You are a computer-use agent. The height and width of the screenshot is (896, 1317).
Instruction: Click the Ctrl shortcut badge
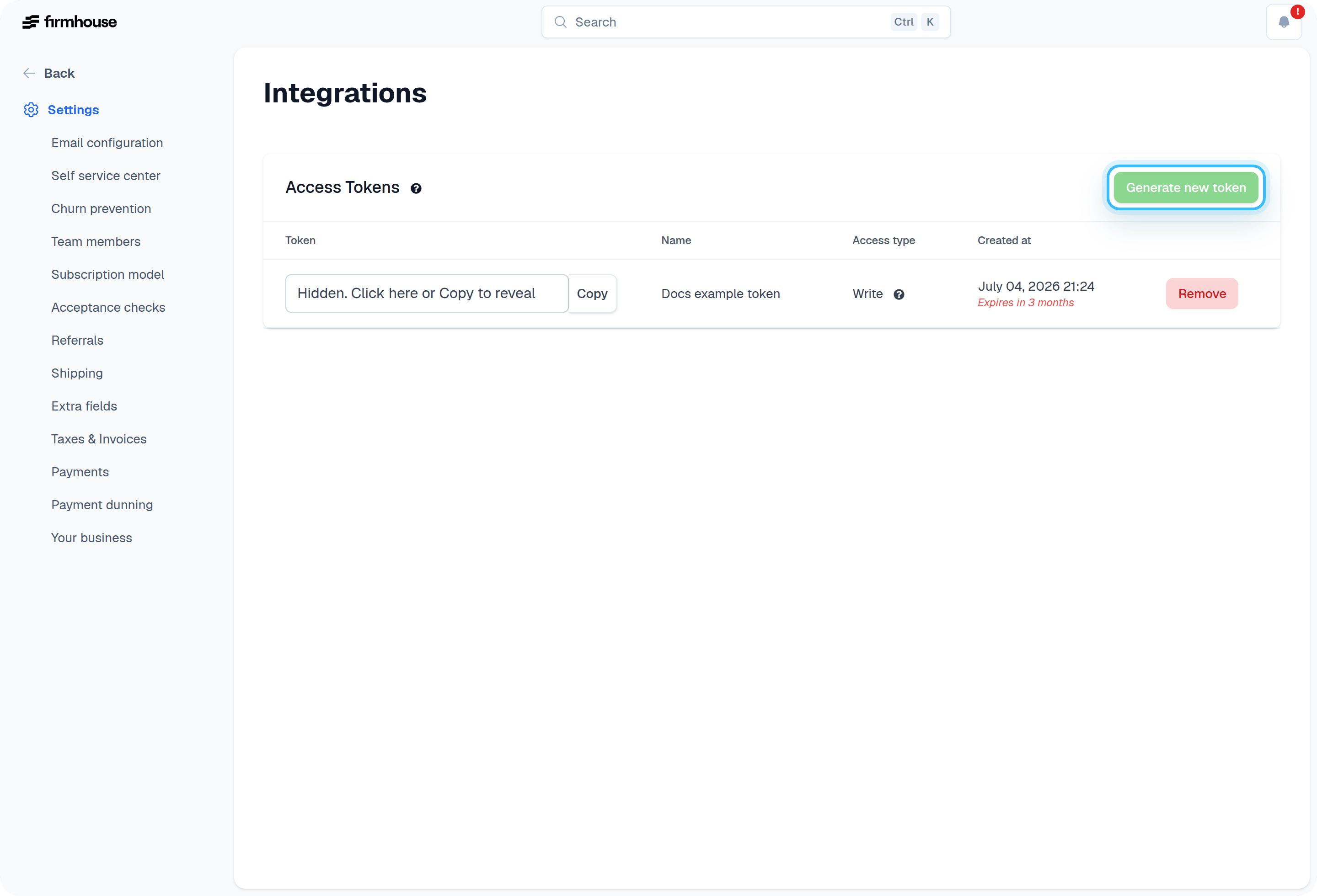[903, 22]
